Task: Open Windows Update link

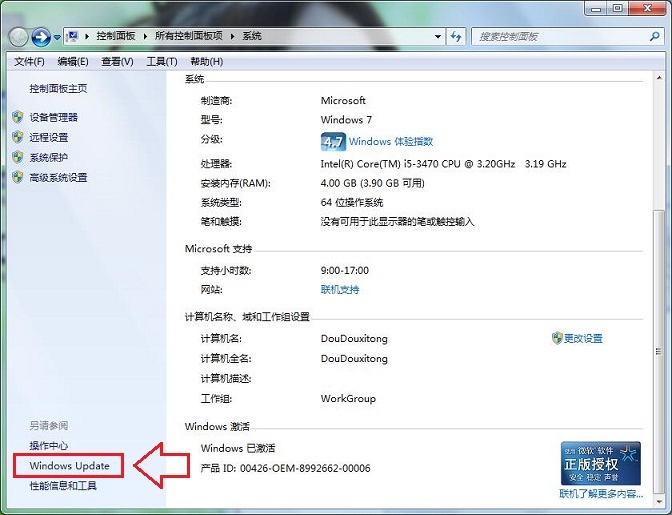Action: (69, 466)
